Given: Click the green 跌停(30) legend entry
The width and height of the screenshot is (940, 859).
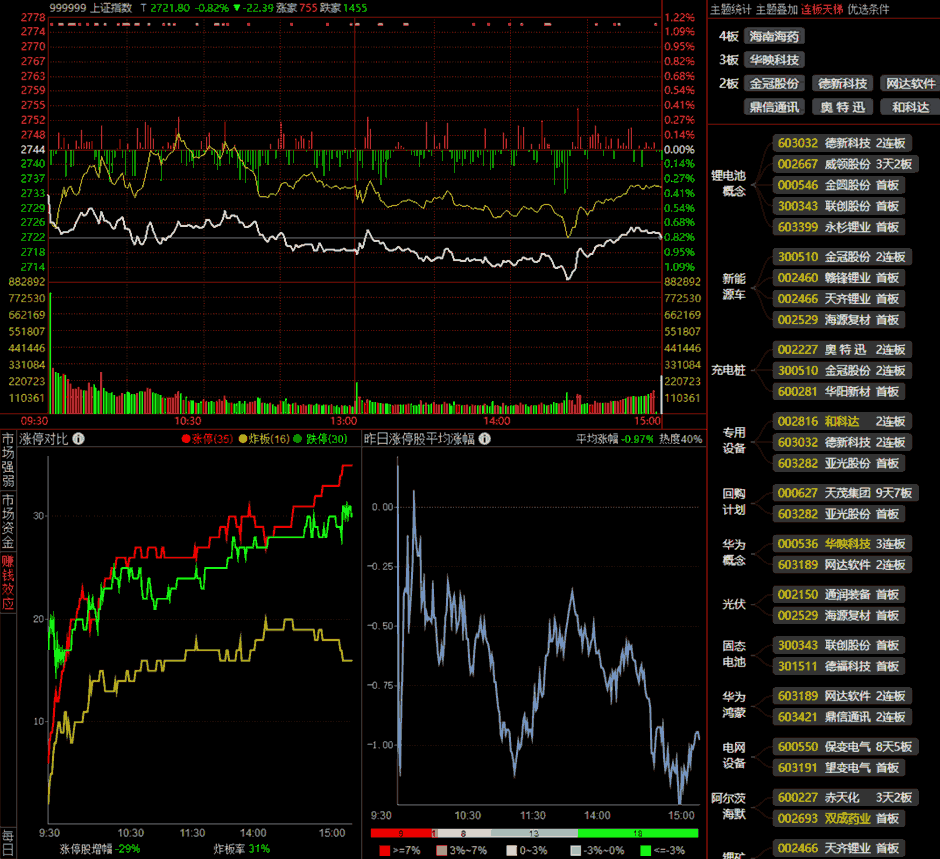Looking at the screenshot, I should point(321,439).
